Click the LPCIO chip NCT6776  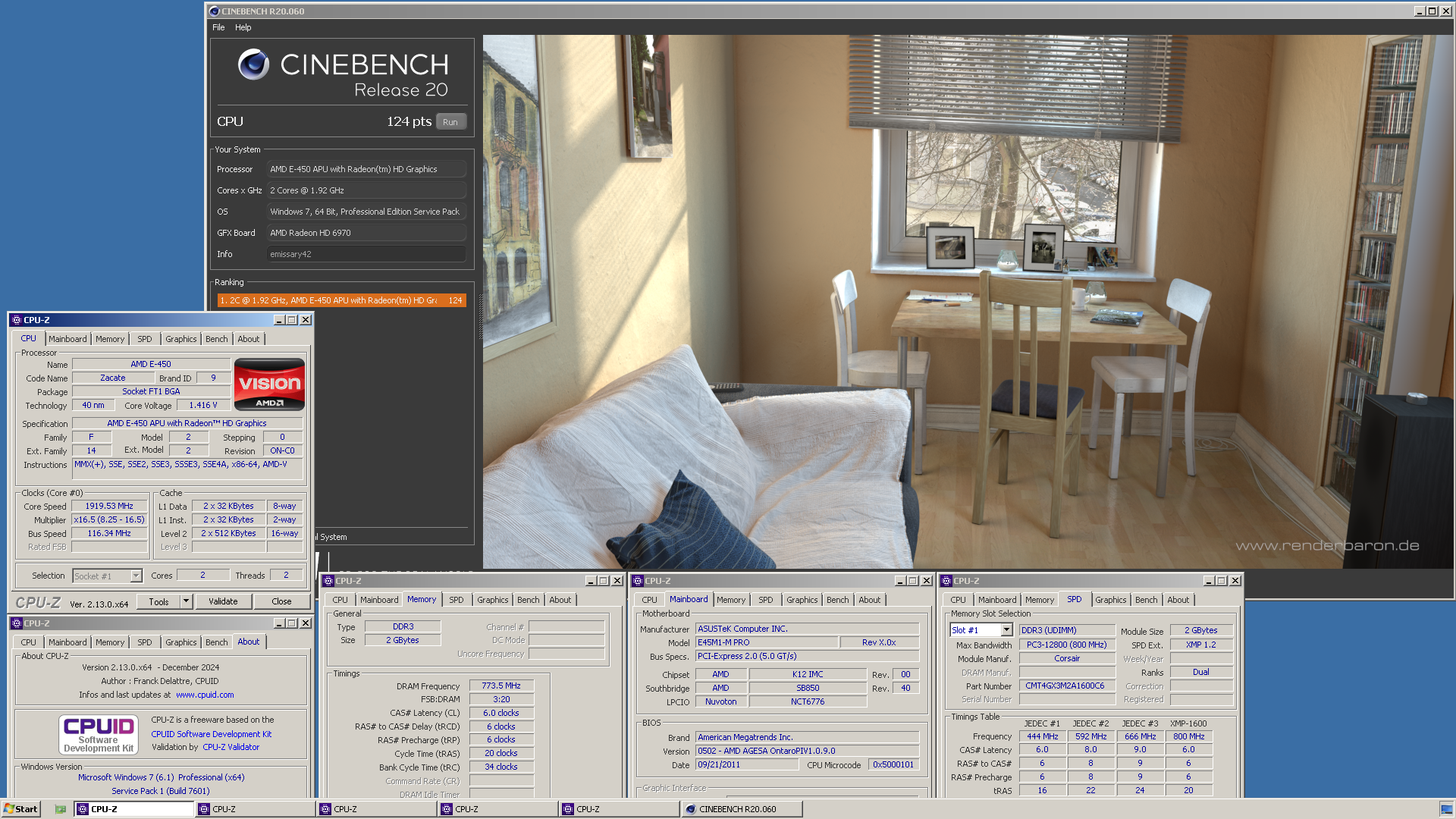tap(807, 701)
